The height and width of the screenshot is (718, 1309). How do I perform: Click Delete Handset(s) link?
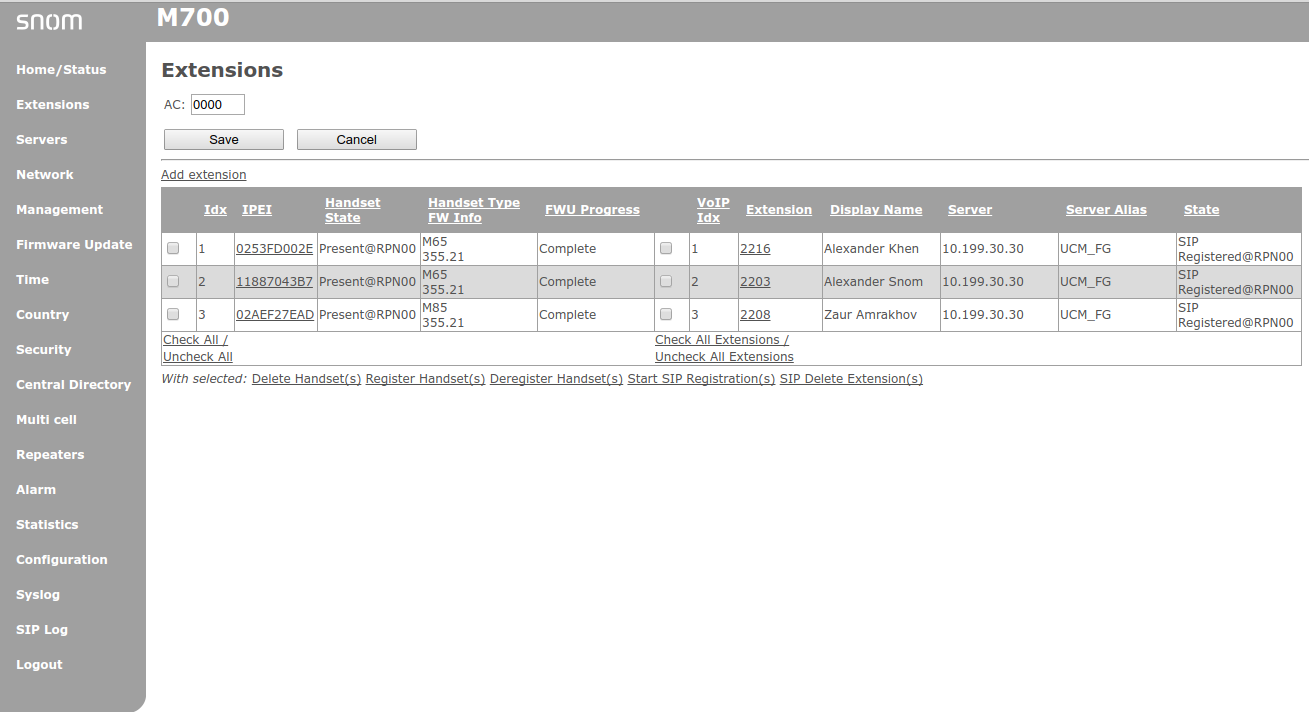(306, 379)
